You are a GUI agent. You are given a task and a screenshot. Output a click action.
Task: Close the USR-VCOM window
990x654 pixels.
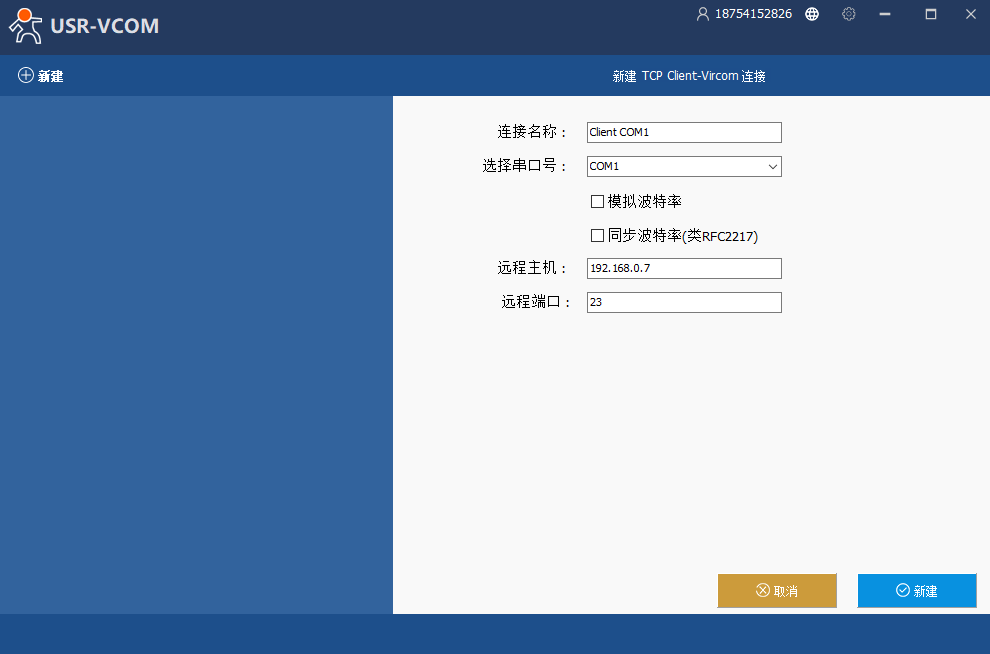969,14
